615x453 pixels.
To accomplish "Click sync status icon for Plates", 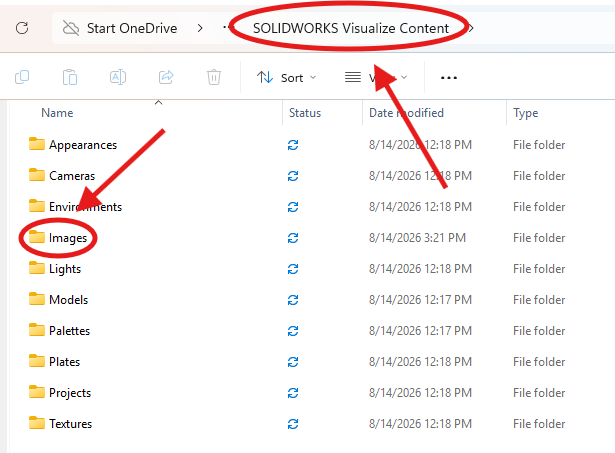I will pyautogui.click(x=293, y=362).
